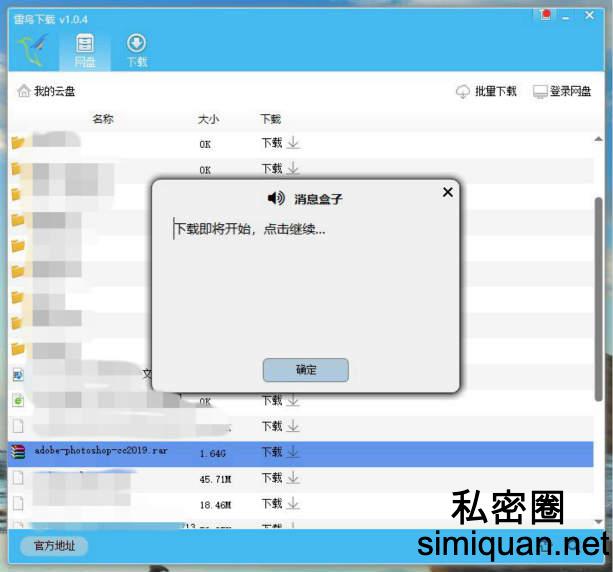Go to 我的云盘 home icon

[x=23, y=91]
